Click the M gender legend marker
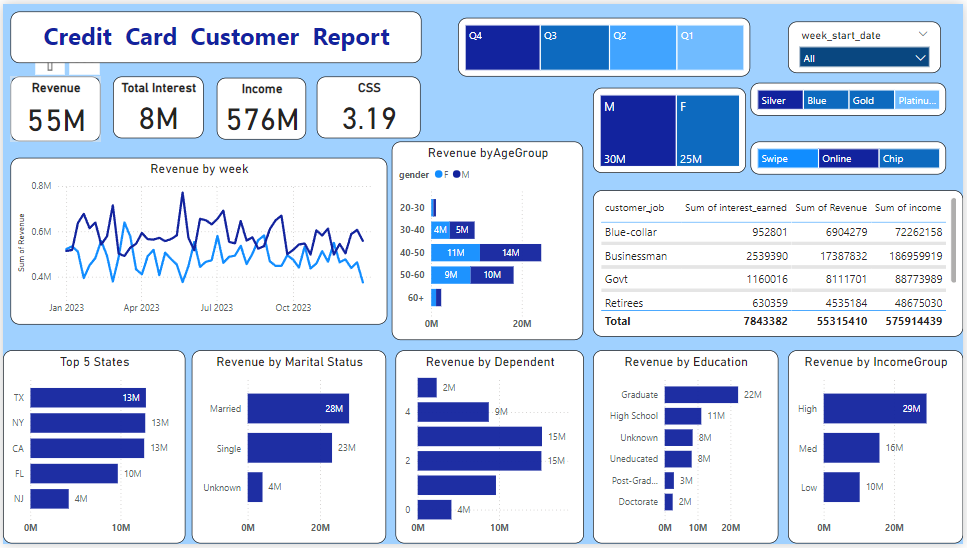The height and width of the screenshot is (548, 967). [456, 174]
